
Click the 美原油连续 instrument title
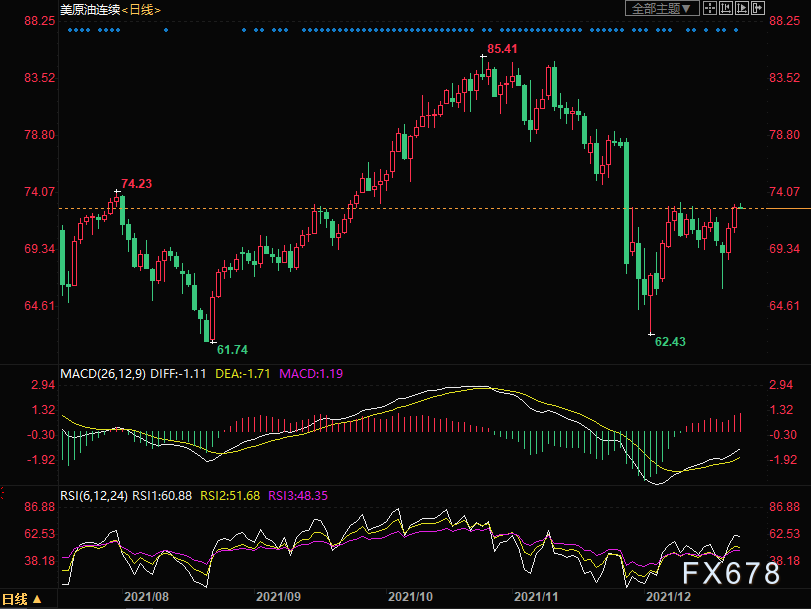click(x=90, y=10)
